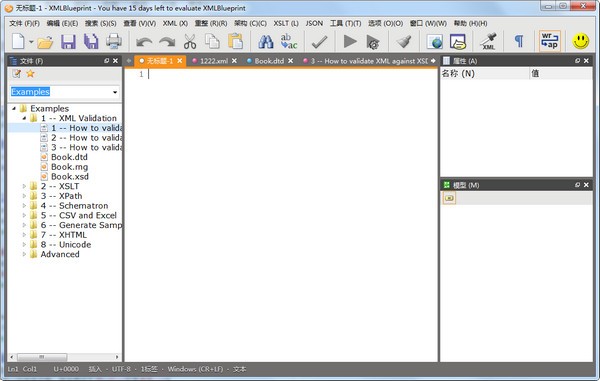Run with the play arrow icon

[350, 41]
